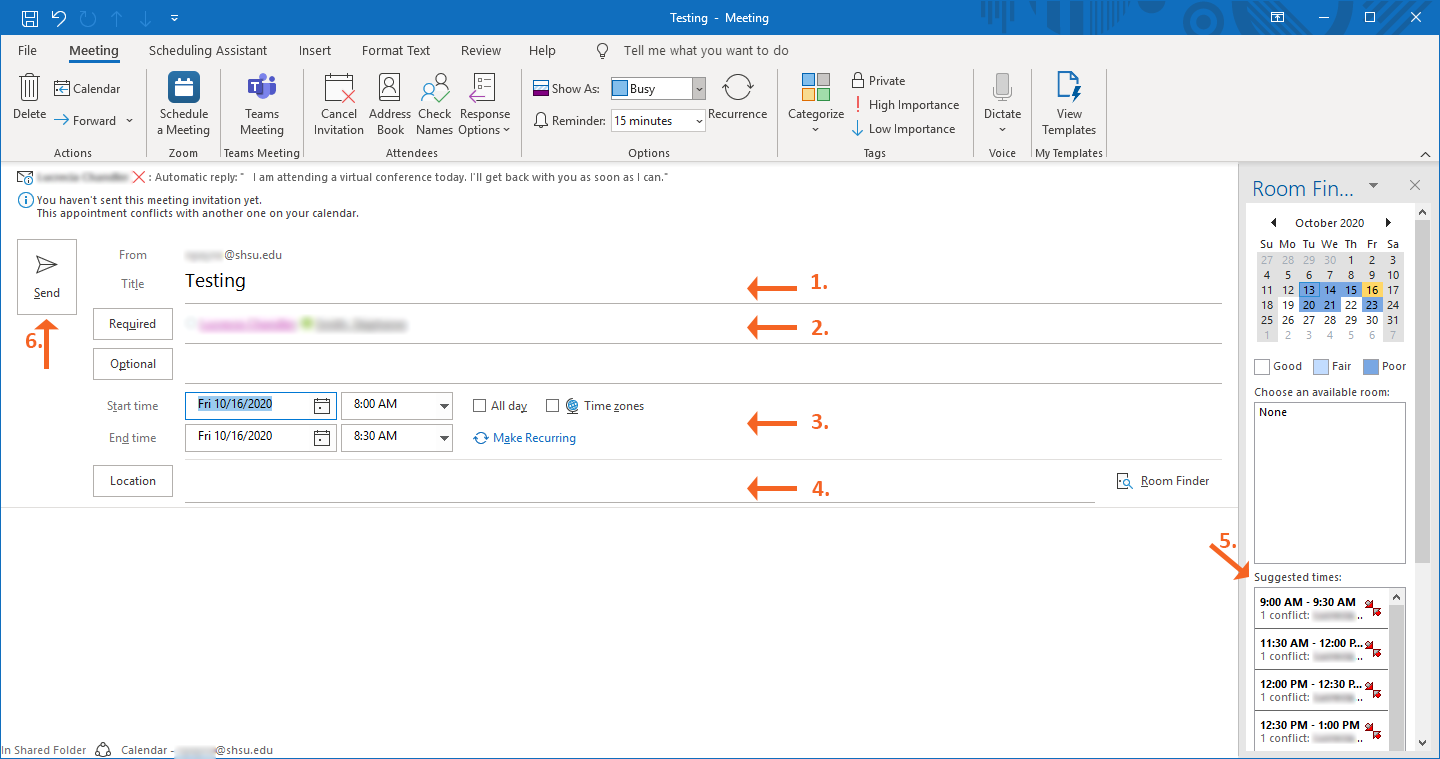Expand the 8:00 AM start time dropdown
The image size is (1440, 759).
444,406
